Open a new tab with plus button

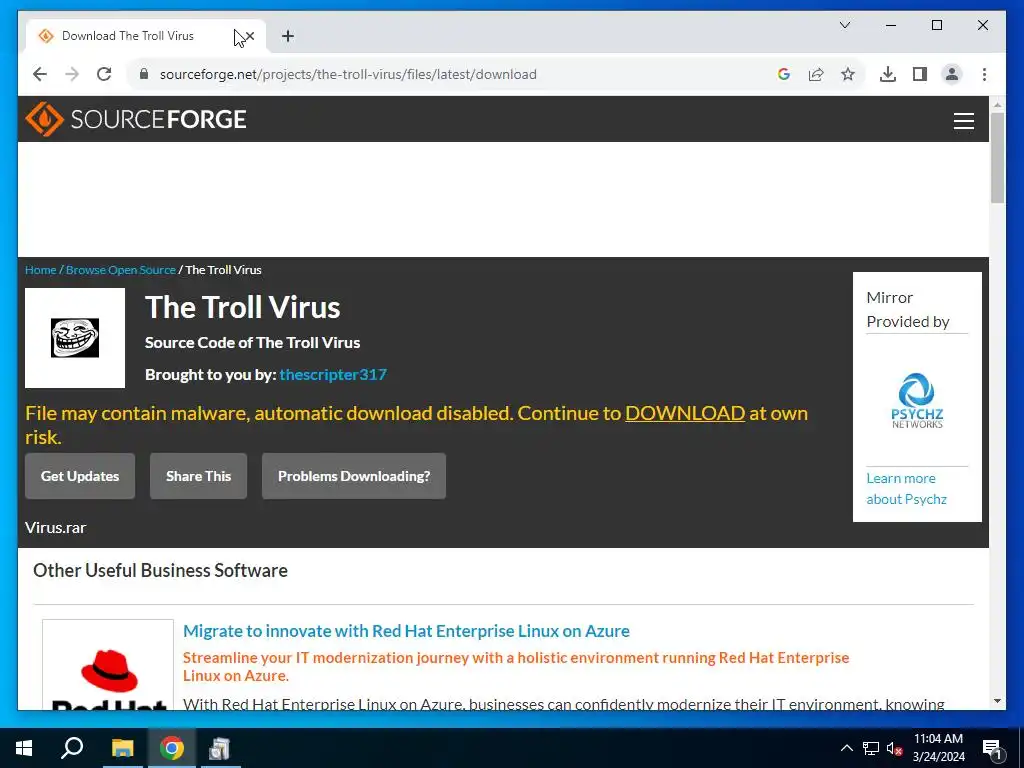287,36
